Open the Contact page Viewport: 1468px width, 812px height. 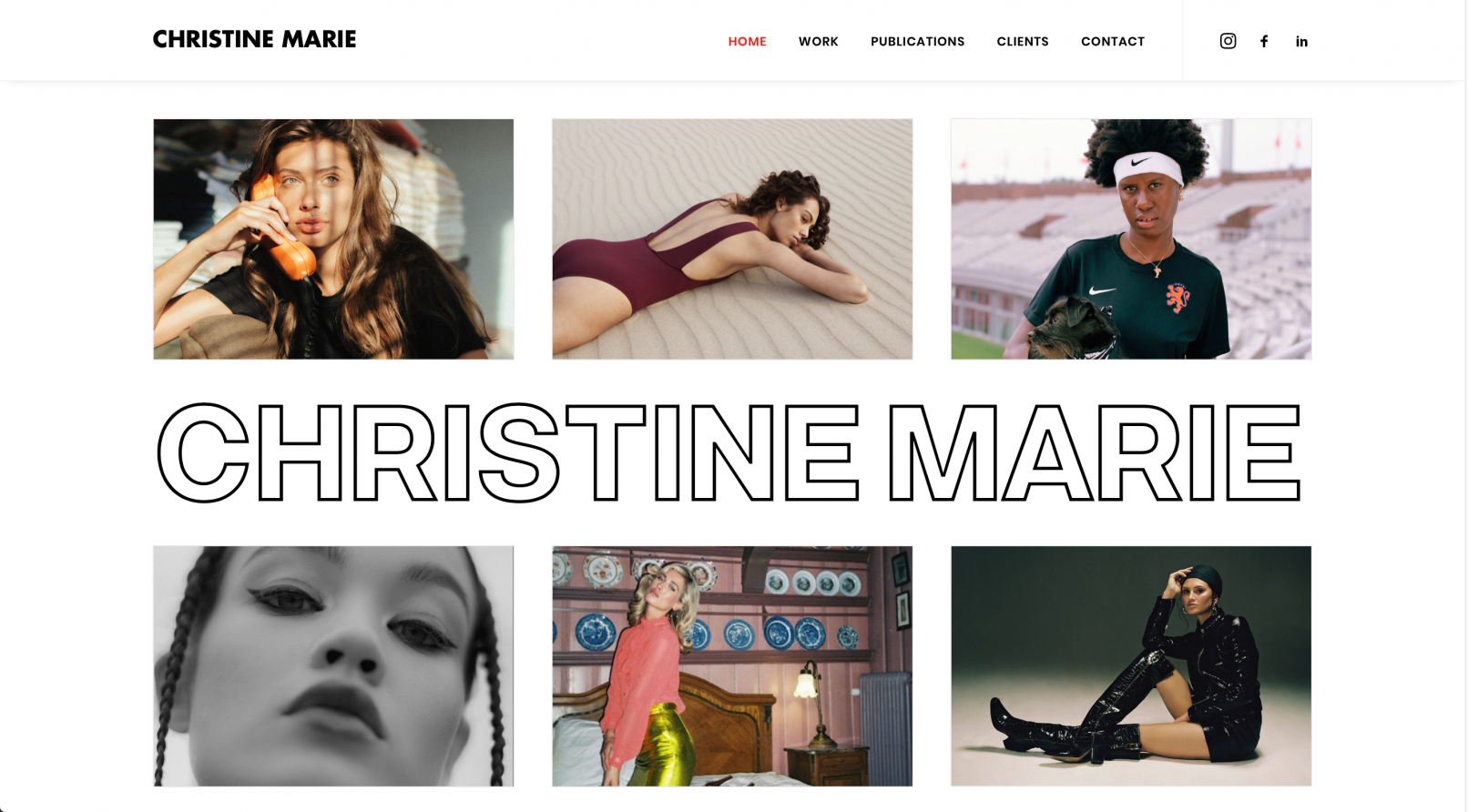pyautogui.click(x=1113, y=41)
